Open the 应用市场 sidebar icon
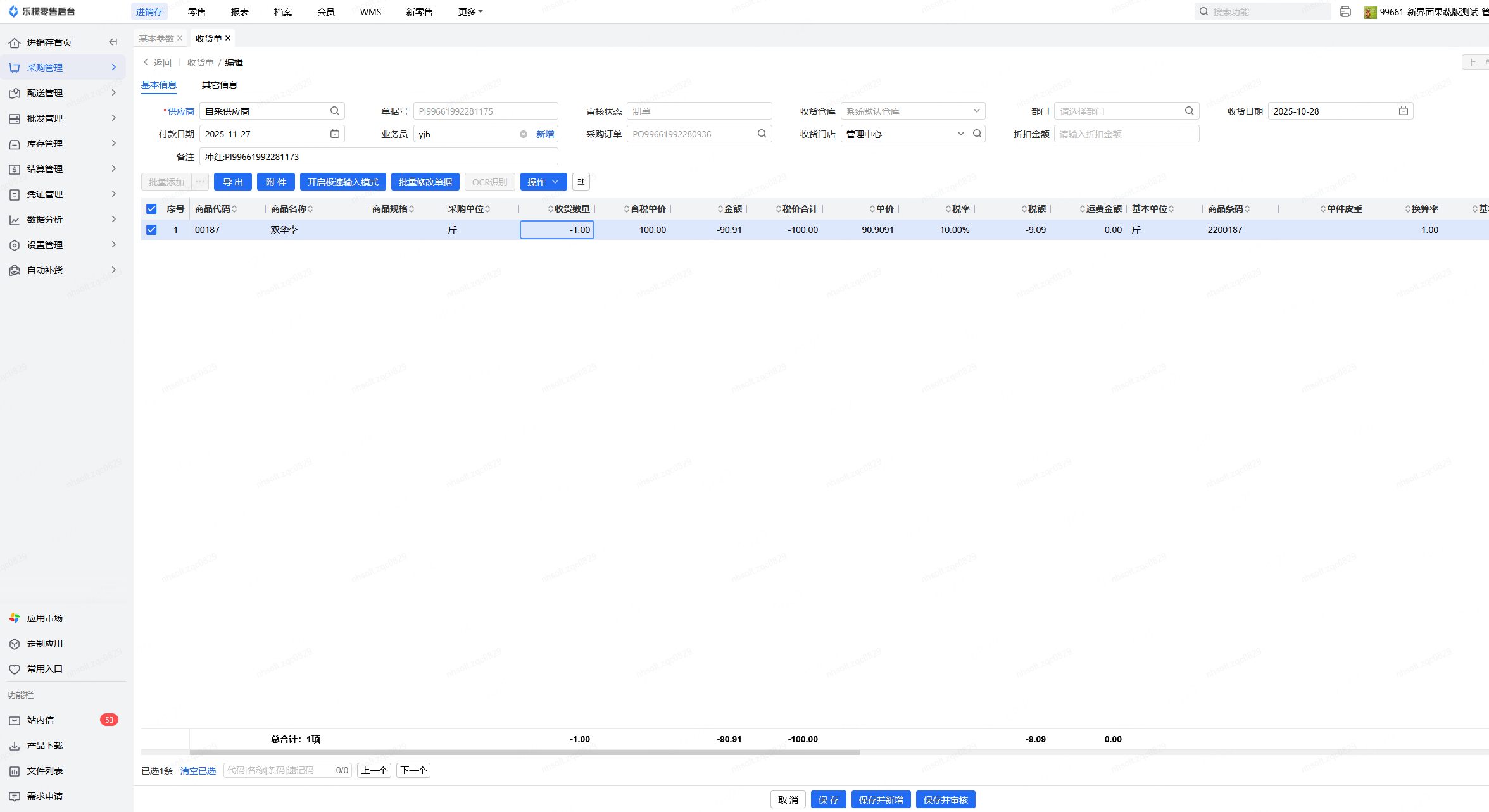 click(x=15, y=618)
